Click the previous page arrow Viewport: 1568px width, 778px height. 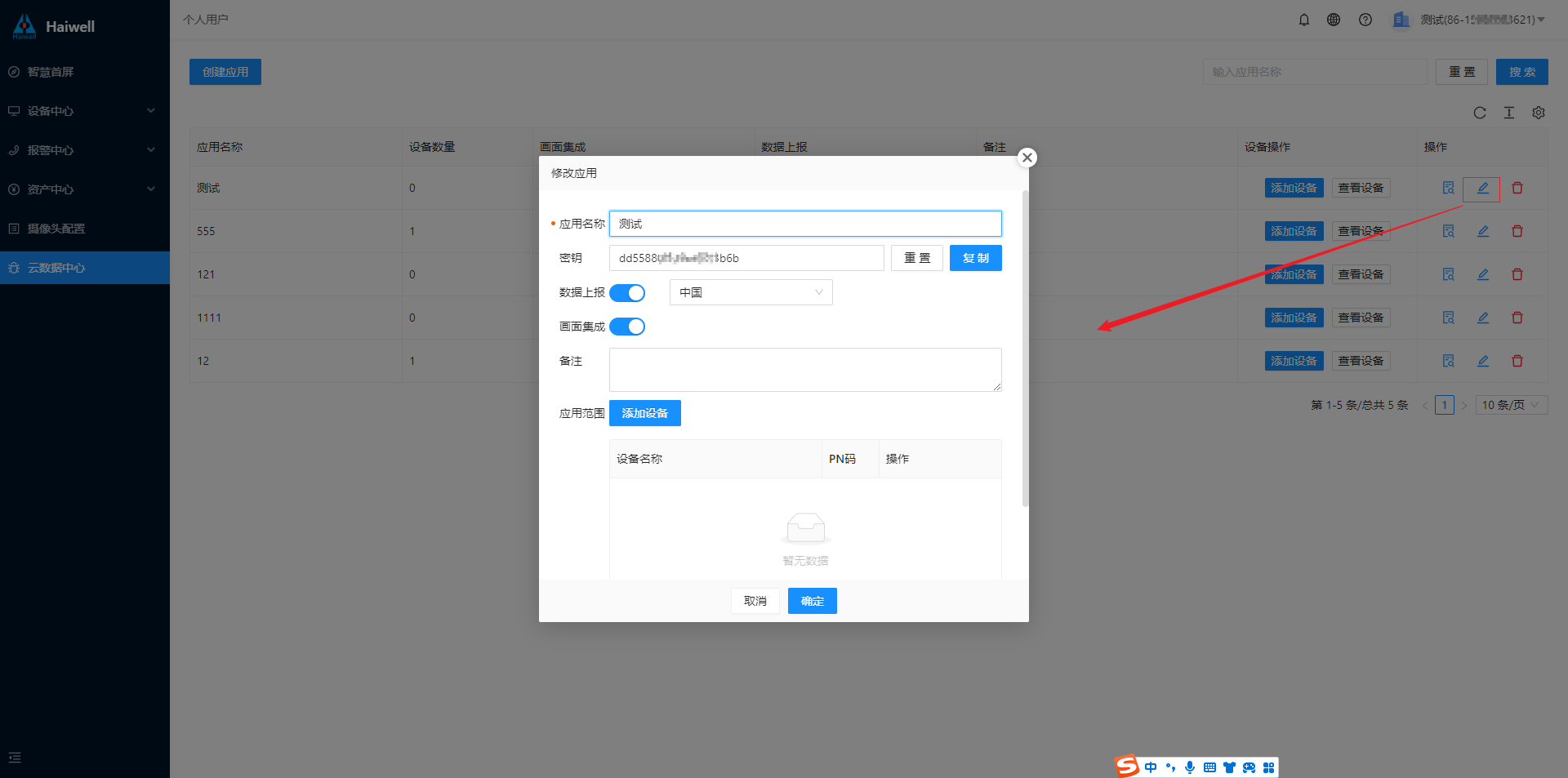pos(1425,405)
